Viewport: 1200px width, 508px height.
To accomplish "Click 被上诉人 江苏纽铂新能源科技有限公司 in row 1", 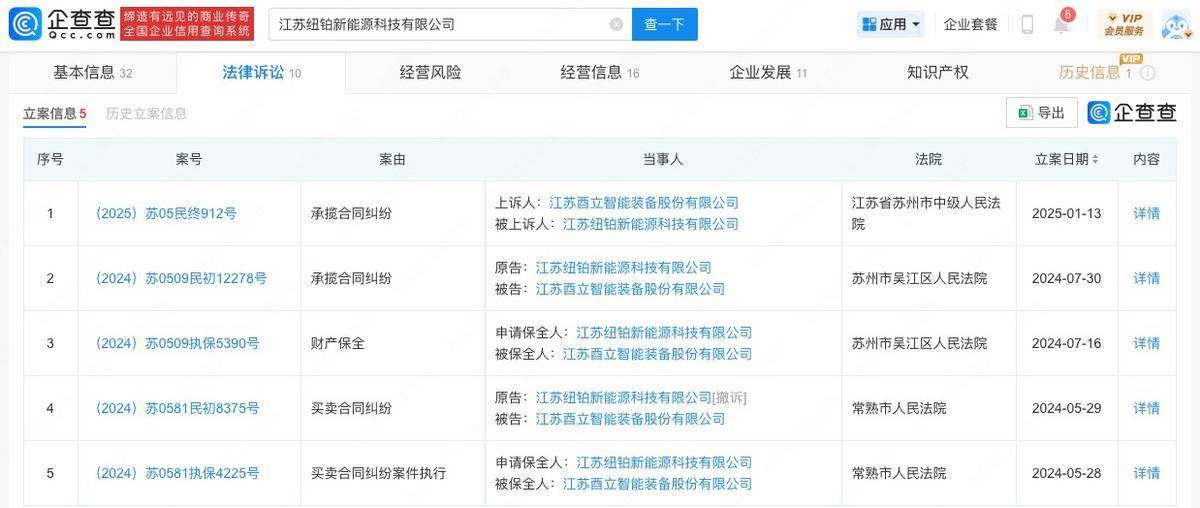I will click(651, 224).
